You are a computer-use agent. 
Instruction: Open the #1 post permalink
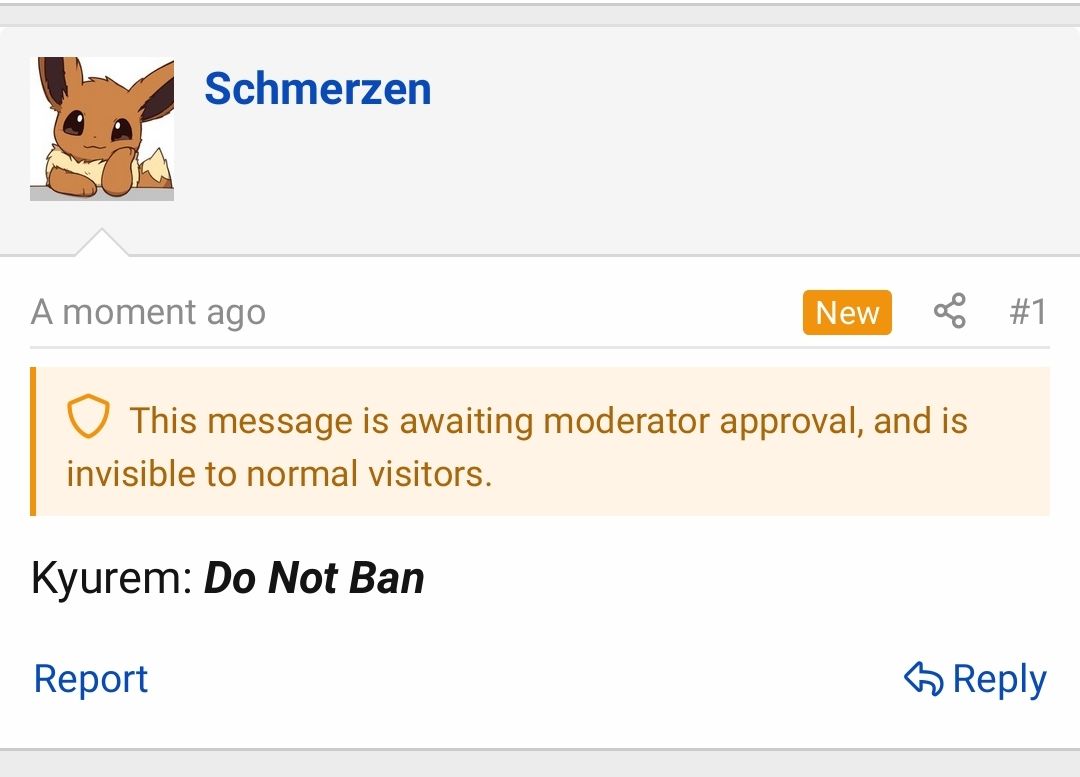1027,312
